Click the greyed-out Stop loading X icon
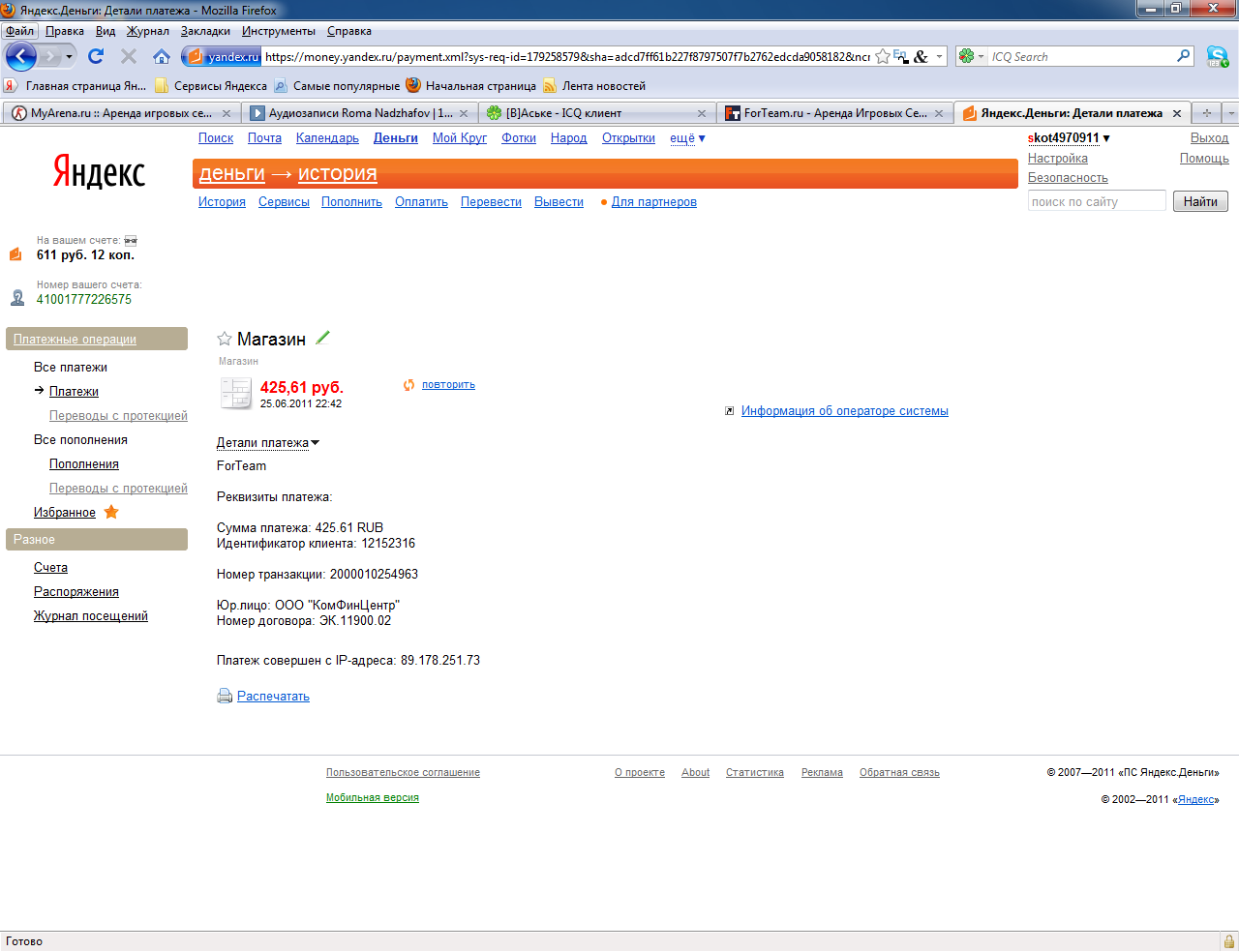 (x=129, y=56)
